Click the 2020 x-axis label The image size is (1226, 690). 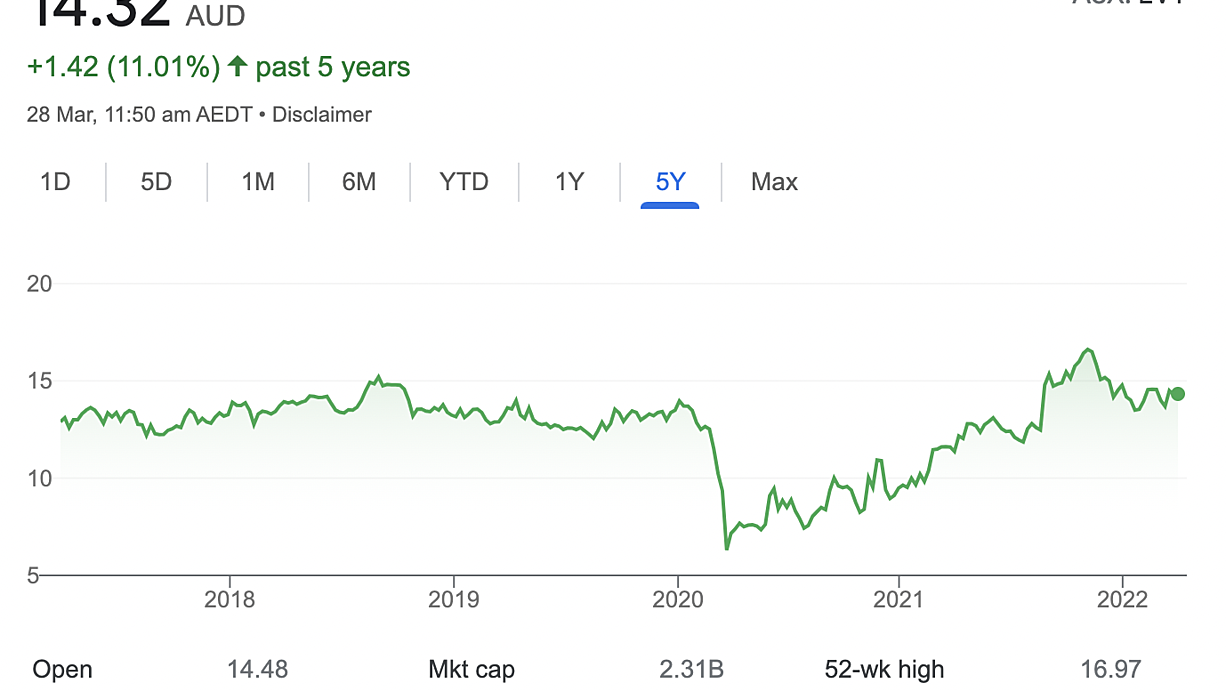pos(677,600)
